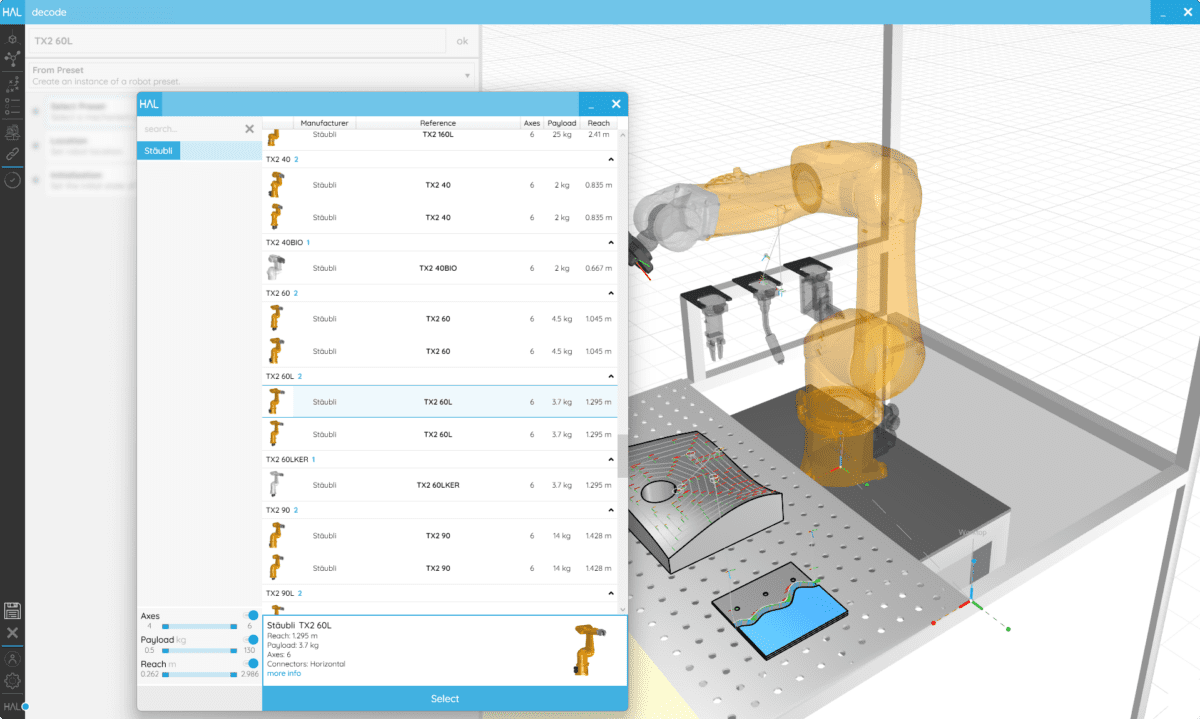1200x719 pixels.
Task: Toggle the Axes filter switch
Action: pos(253,616)
